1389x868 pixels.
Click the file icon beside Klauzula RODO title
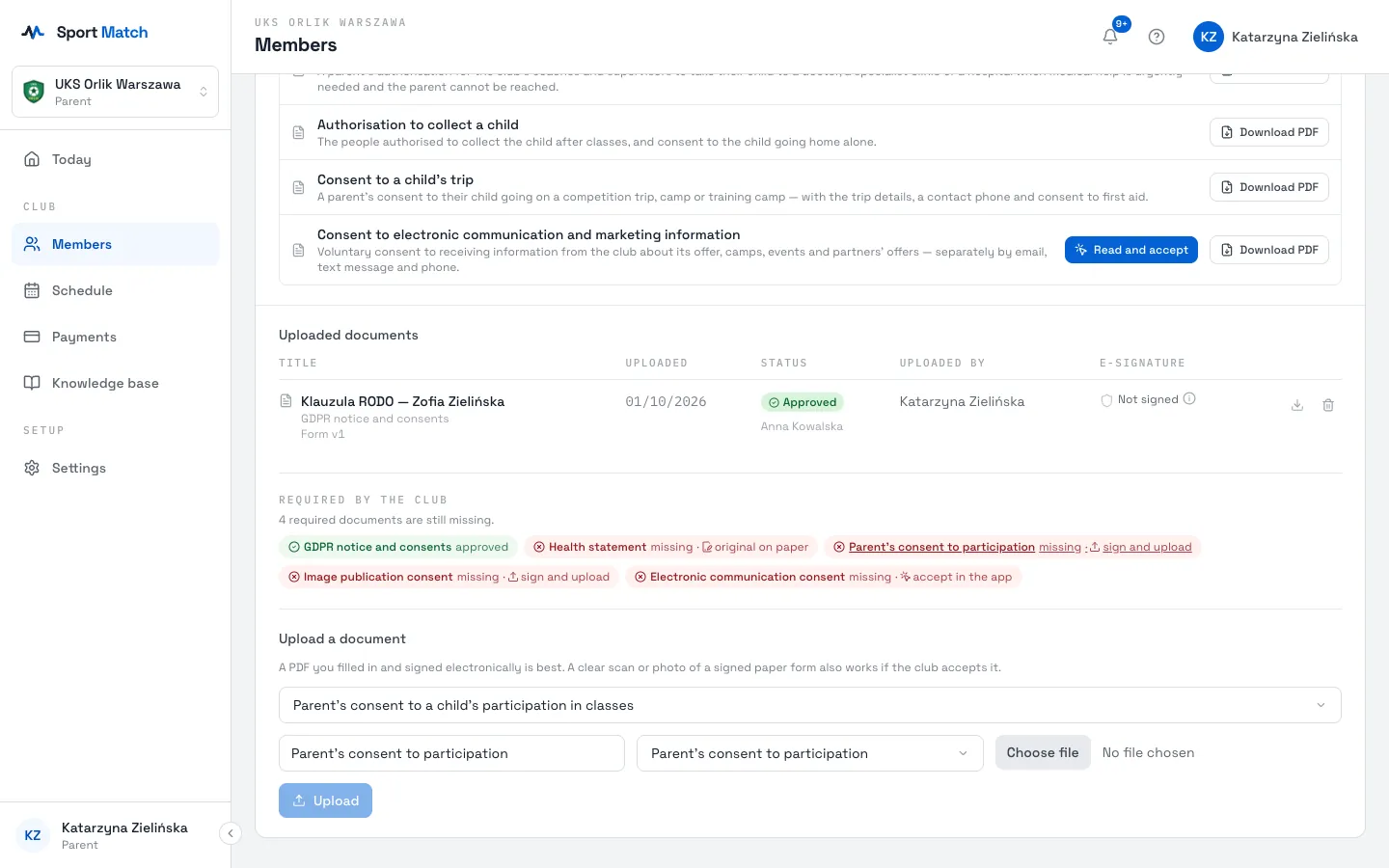point(286,400)
